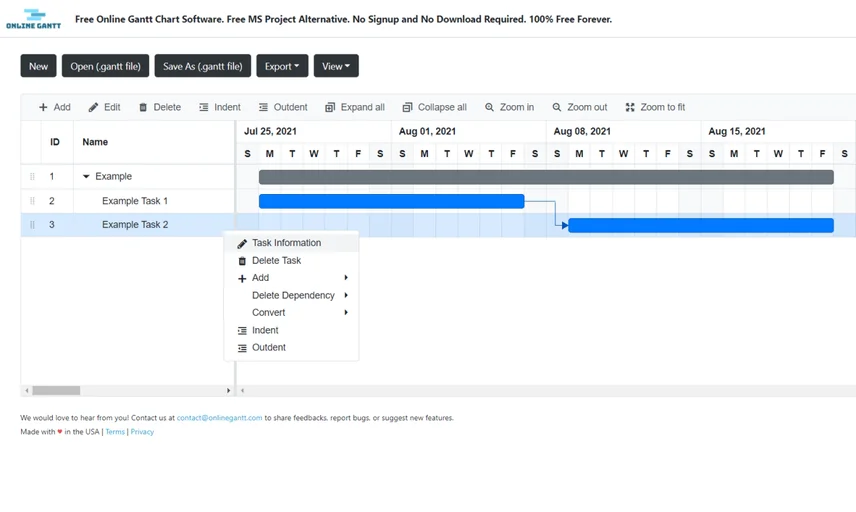Expand the Add submenu arrow
856x512 pixels.
tap(346, 277)
